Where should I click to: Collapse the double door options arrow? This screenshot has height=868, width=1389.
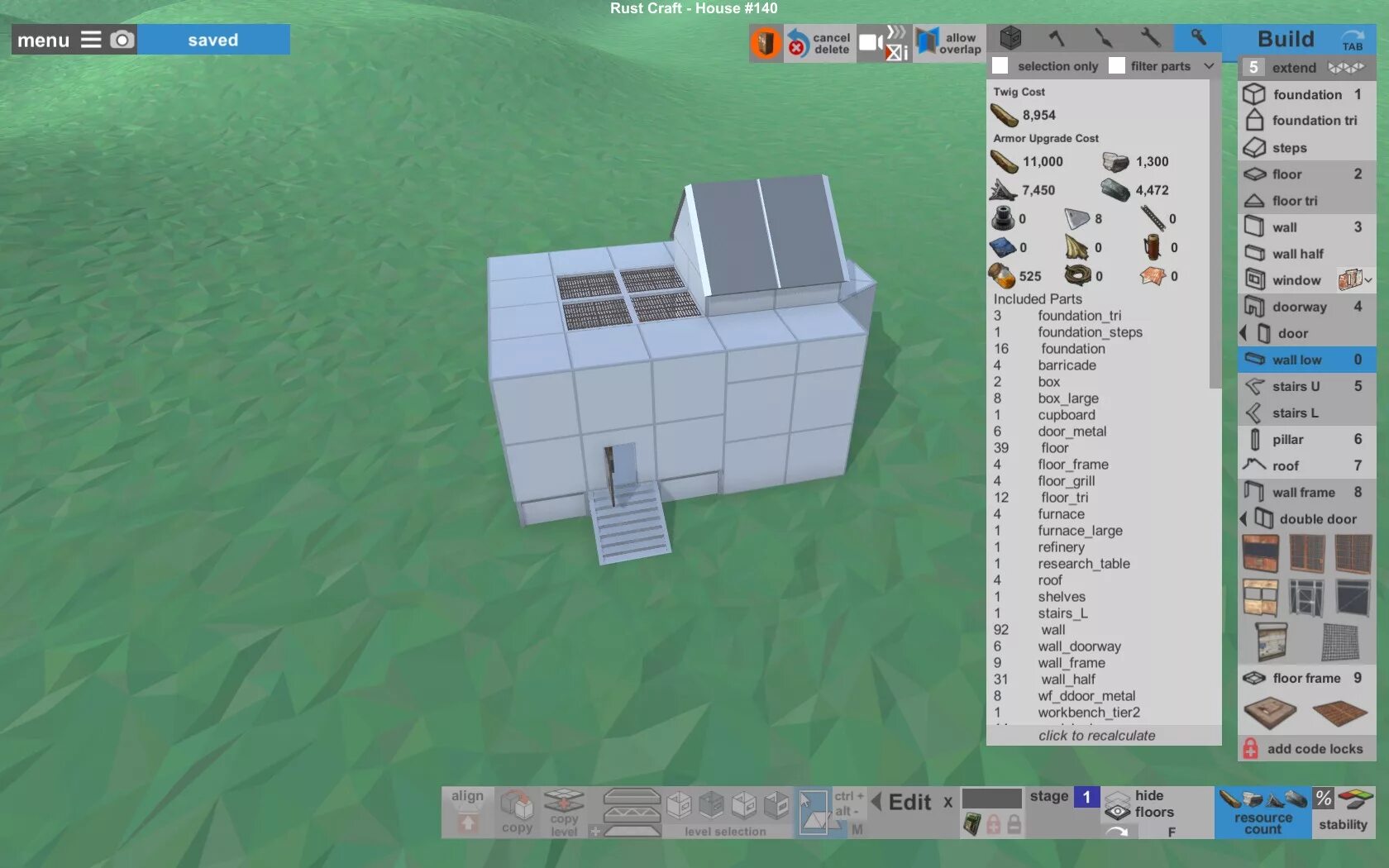pos(1243,519)
